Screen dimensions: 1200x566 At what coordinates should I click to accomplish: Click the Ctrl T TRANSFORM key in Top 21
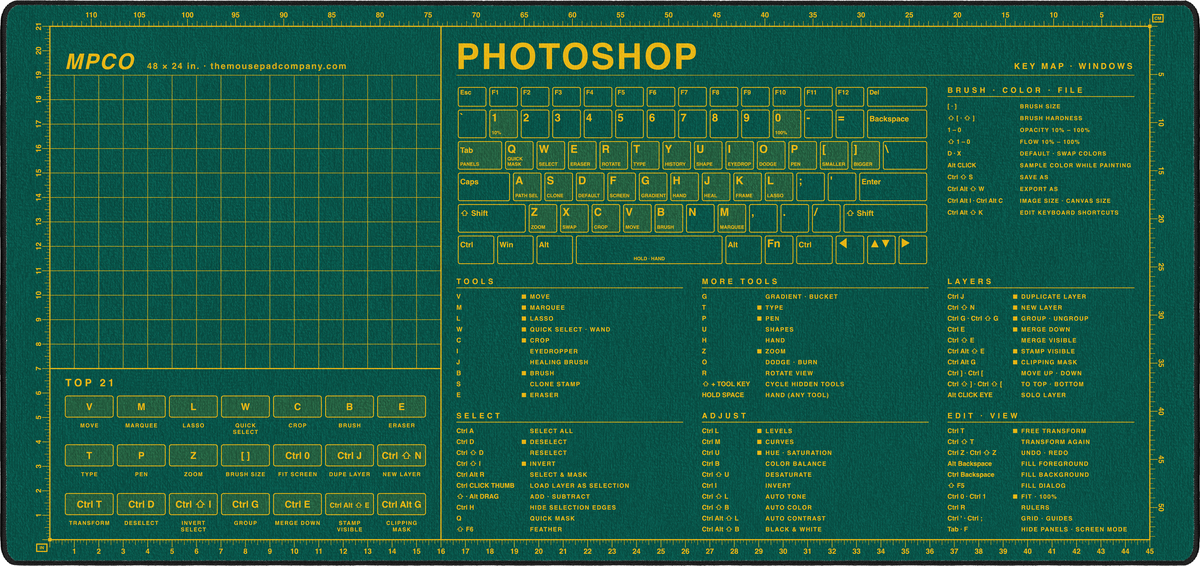(90, 504)
